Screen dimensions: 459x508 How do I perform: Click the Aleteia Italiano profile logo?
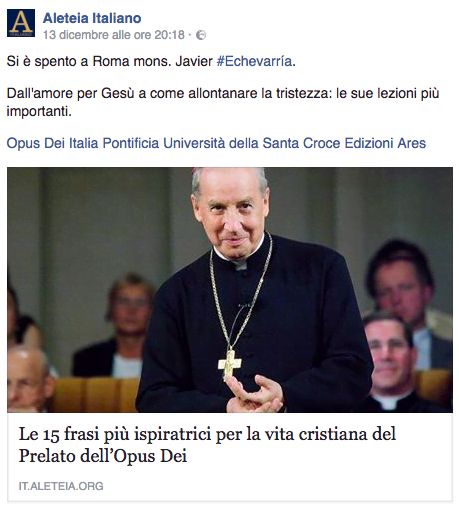(x=21, y=23)
